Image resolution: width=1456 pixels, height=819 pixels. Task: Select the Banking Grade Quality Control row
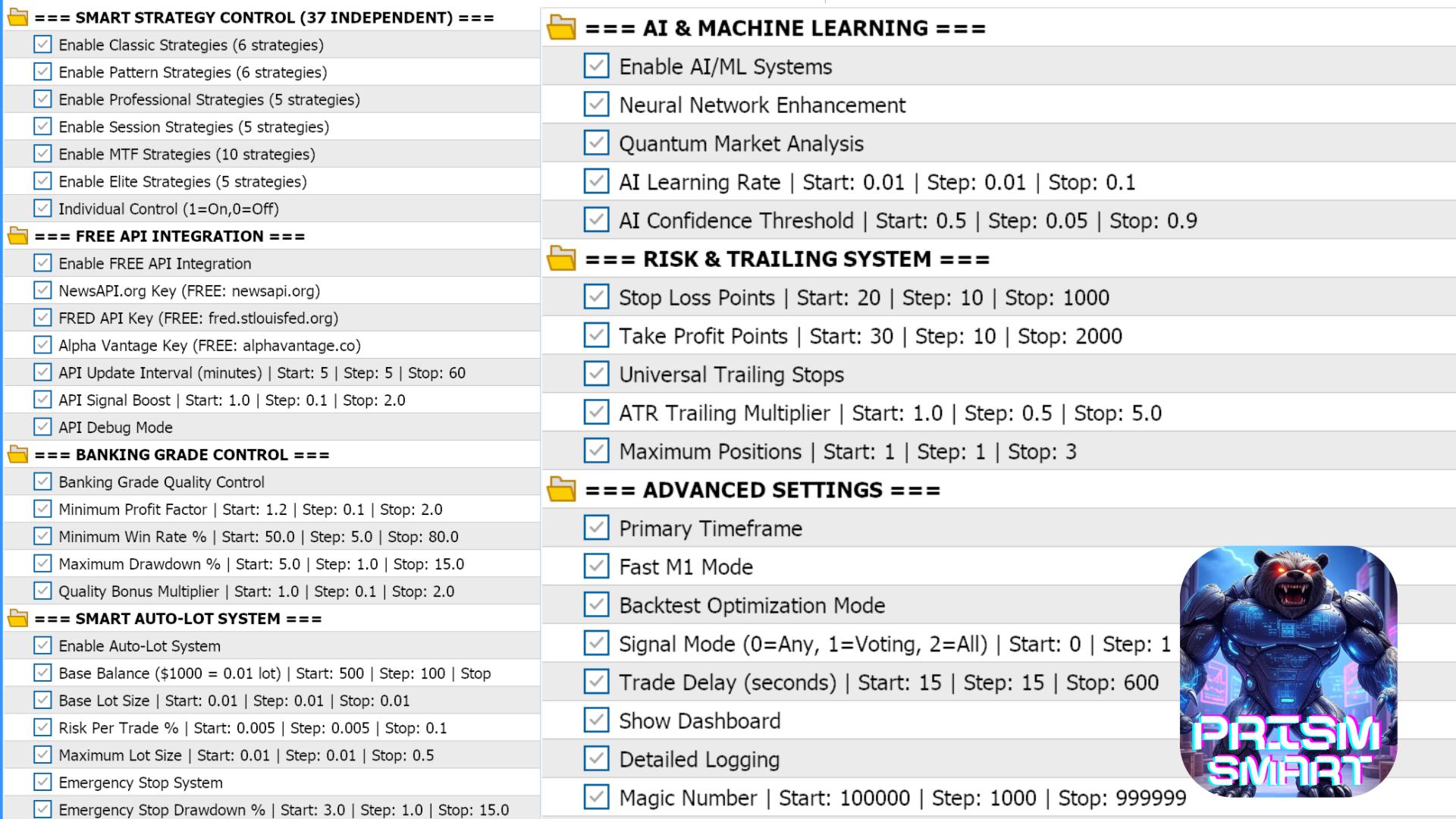pos(272,482)
